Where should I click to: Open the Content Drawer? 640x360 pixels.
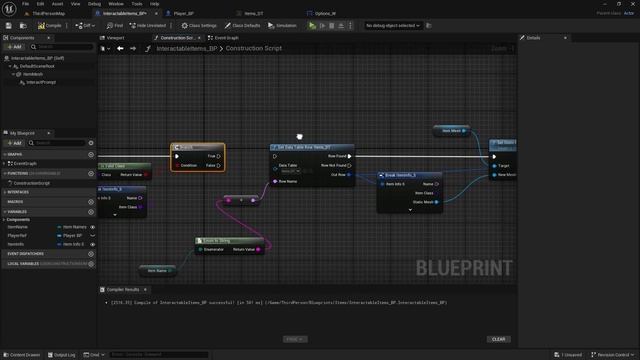[22, 355]
